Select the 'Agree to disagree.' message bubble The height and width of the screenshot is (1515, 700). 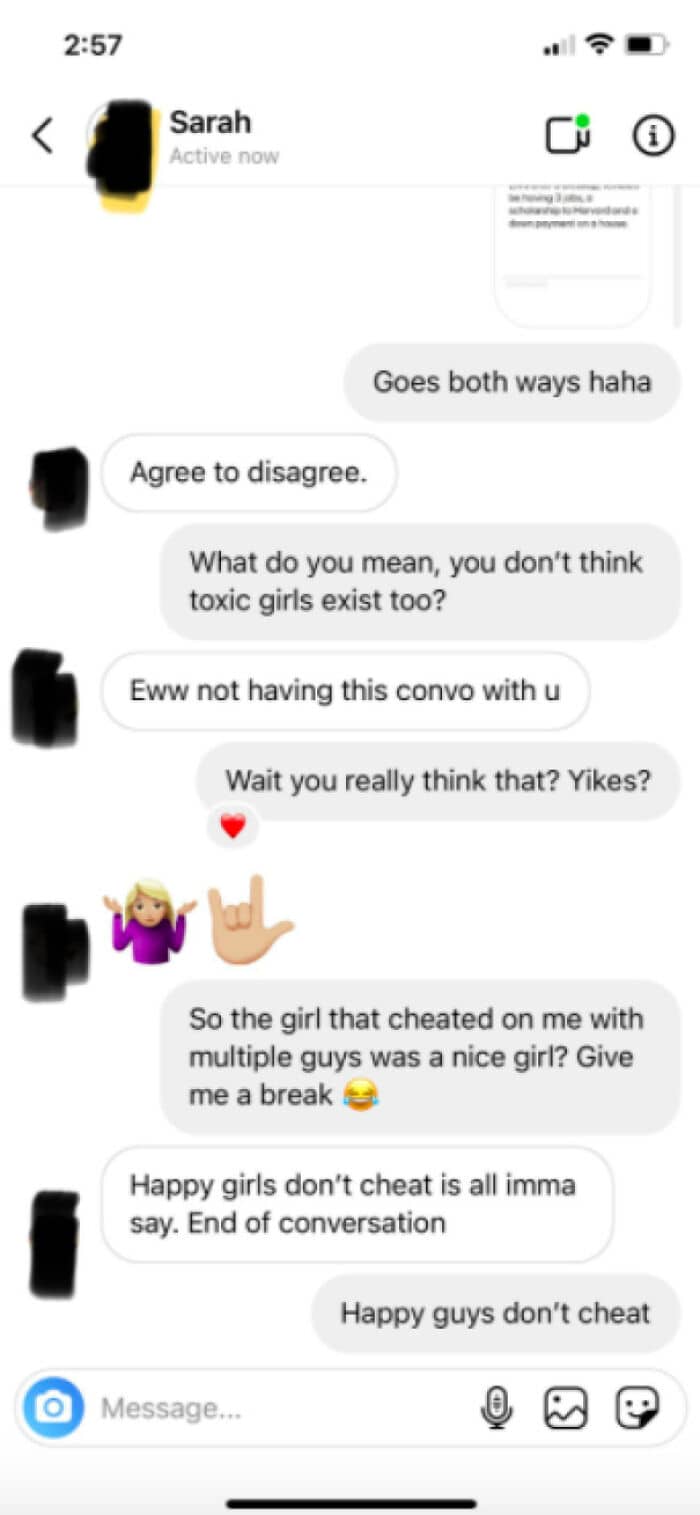[249, 472]
